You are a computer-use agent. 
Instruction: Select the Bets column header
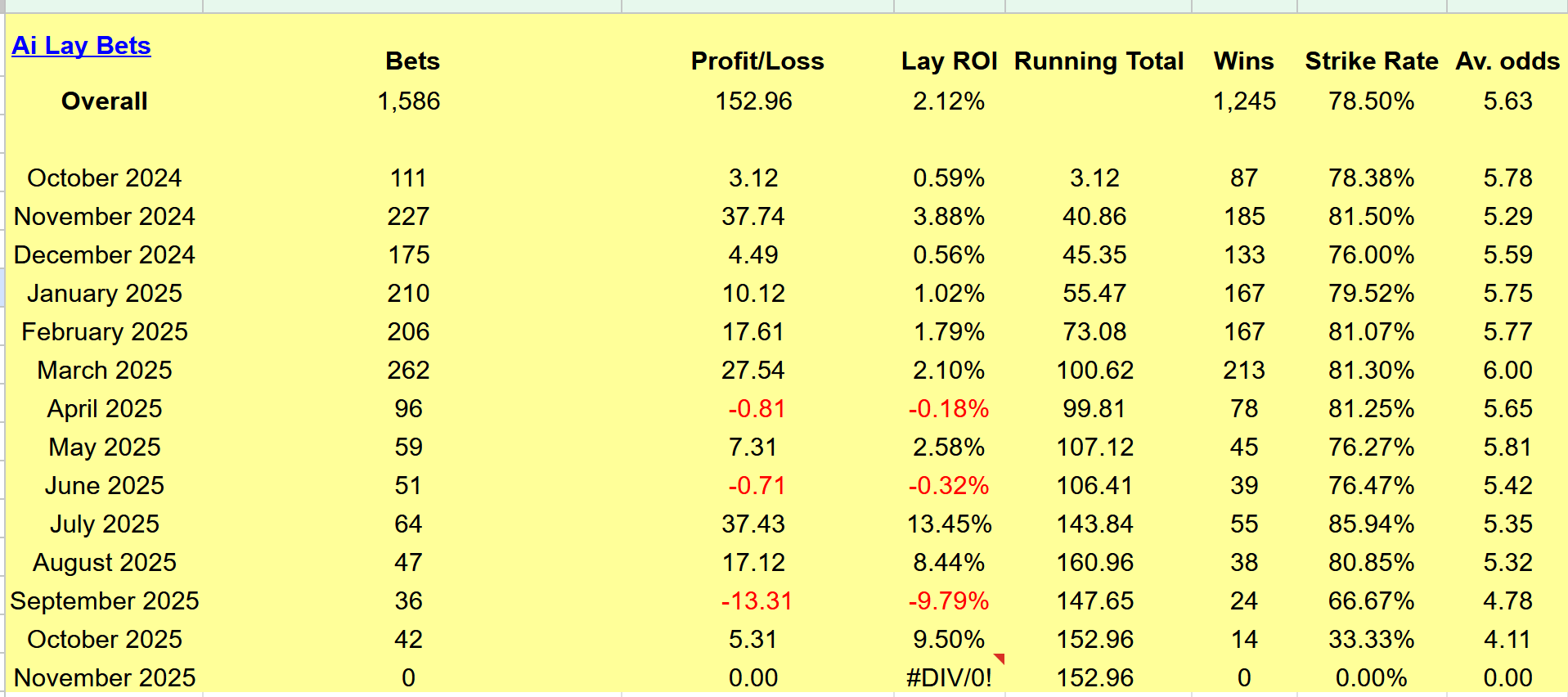(x=412, y=61)
